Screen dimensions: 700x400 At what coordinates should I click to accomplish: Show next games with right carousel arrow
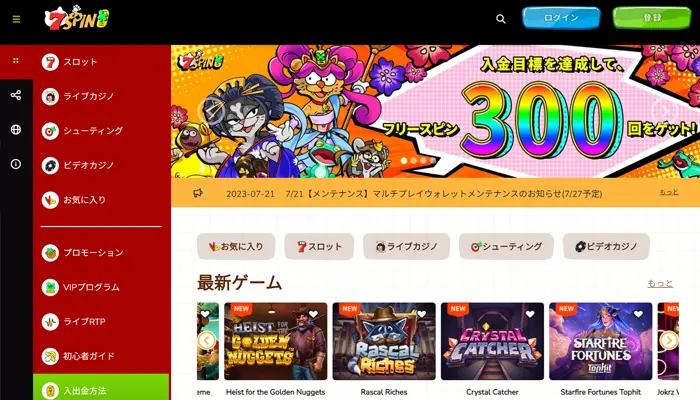tap(669, 341)
